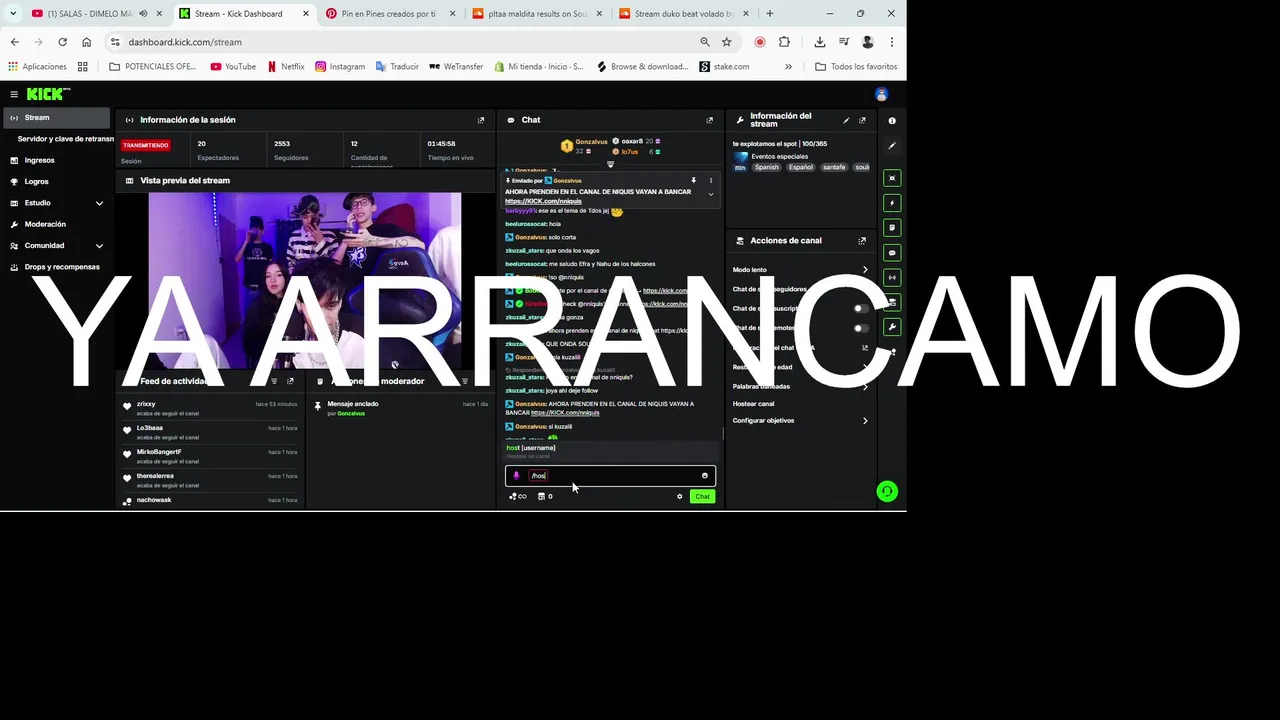Click the Netflix bookmark
Screen dimensions: 1280x720
(x=285, y=66)
